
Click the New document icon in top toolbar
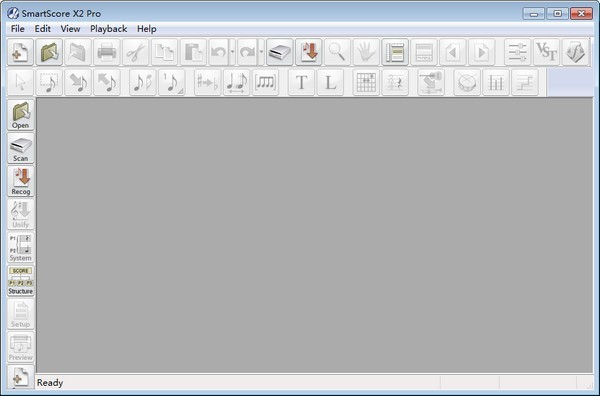20,52
